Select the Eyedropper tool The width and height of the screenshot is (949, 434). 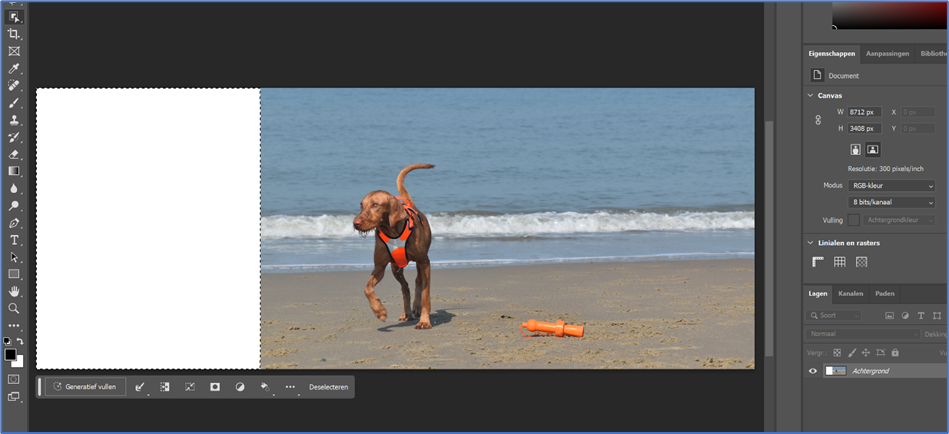coord(13,68)
